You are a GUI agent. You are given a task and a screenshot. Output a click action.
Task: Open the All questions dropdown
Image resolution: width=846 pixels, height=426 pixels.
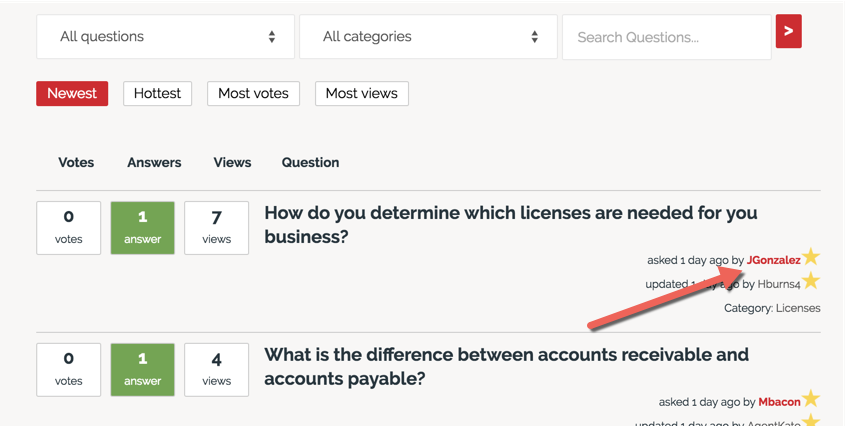(165, 37)
